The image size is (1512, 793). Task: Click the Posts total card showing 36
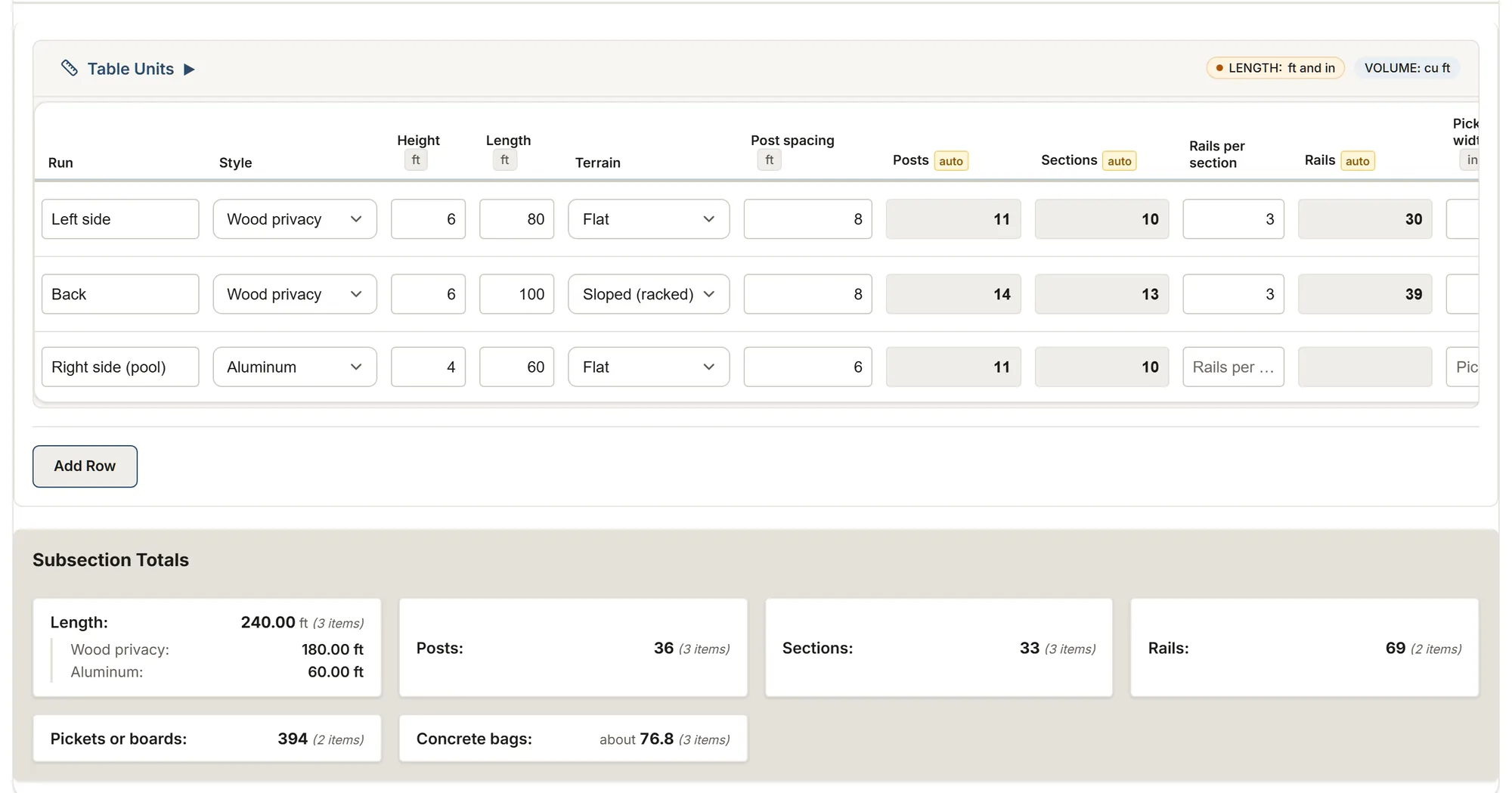click(573, 648)
